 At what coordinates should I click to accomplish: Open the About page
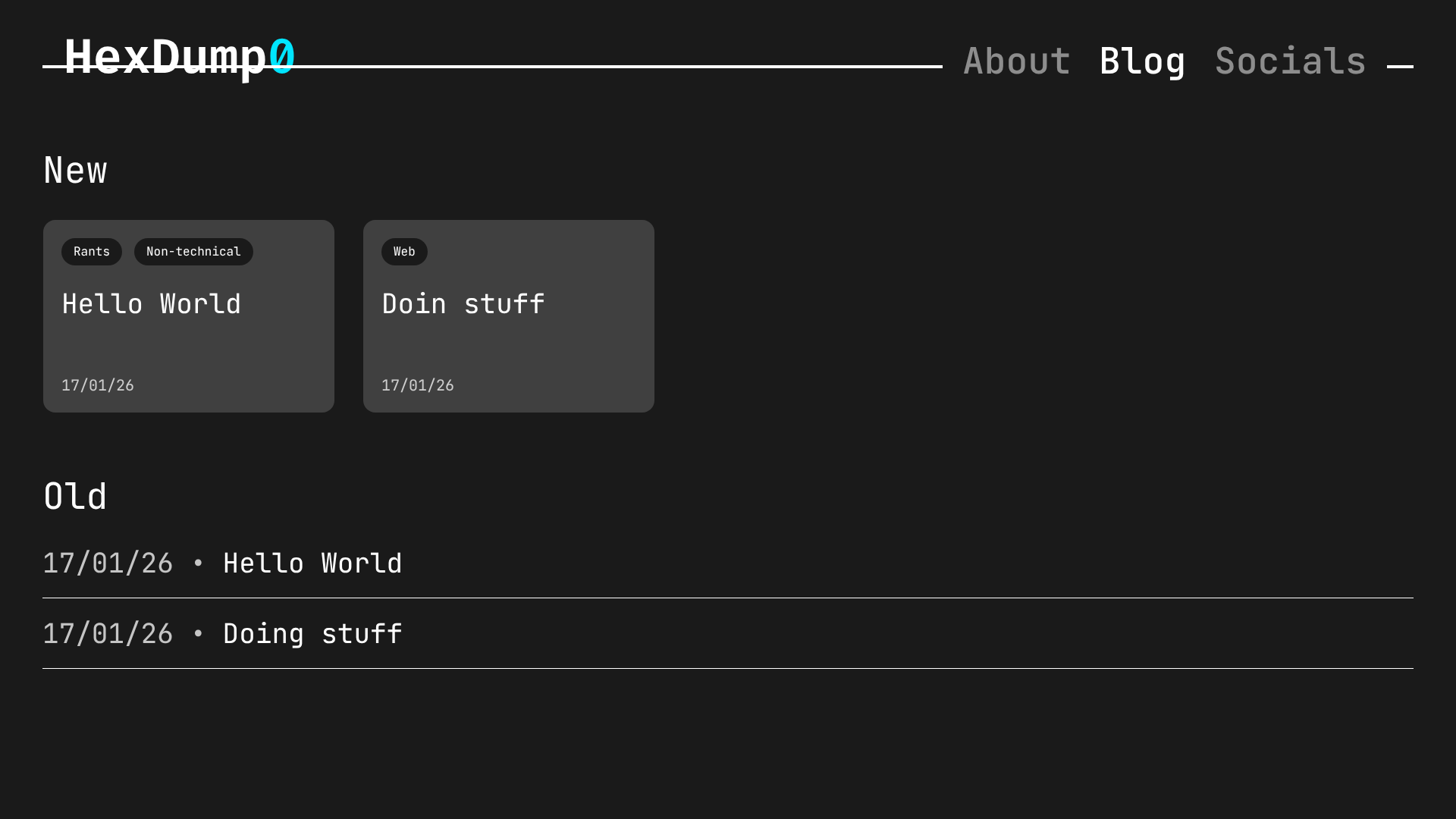(1016, 61)
